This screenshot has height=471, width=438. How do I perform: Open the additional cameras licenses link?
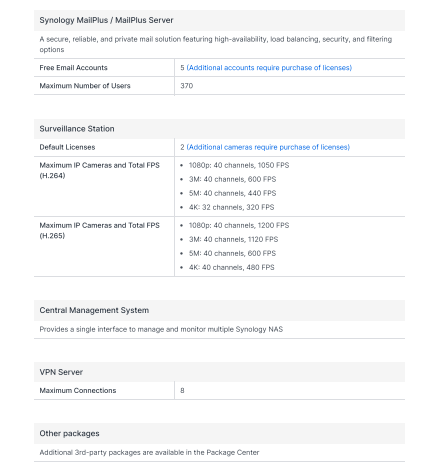(x=268, y=147)
